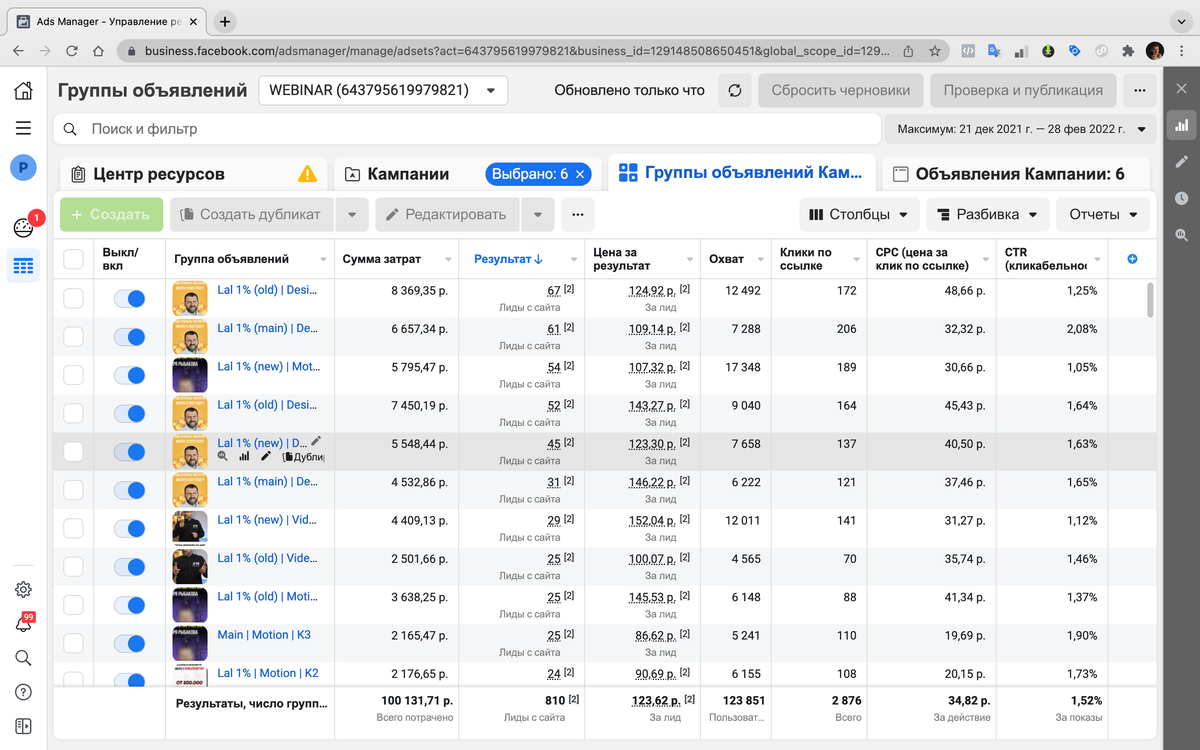Remove the Выбрано: 6 selection chip

[579, 174]
